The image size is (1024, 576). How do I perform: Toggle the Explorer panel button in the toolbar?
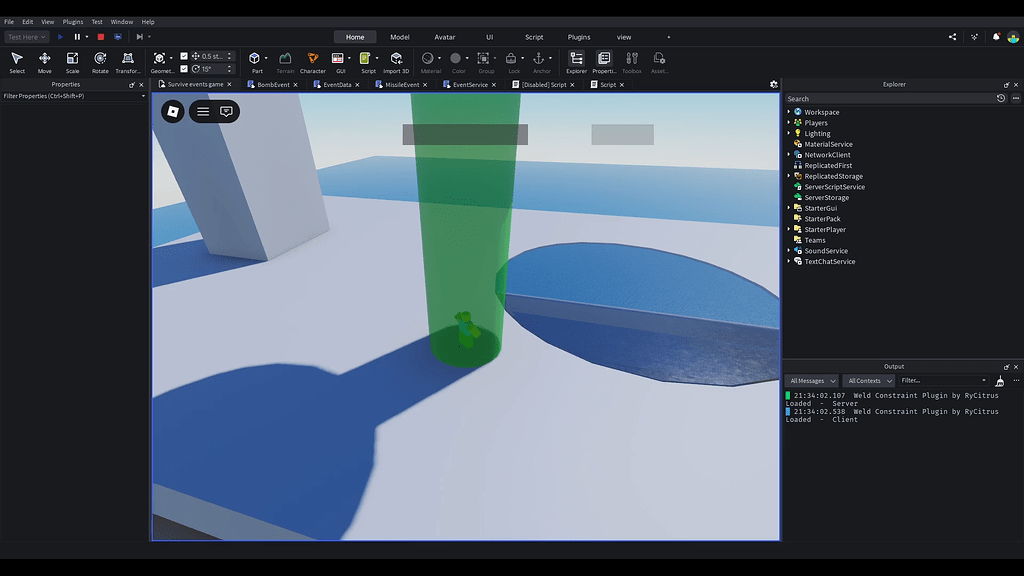[576, 62]
